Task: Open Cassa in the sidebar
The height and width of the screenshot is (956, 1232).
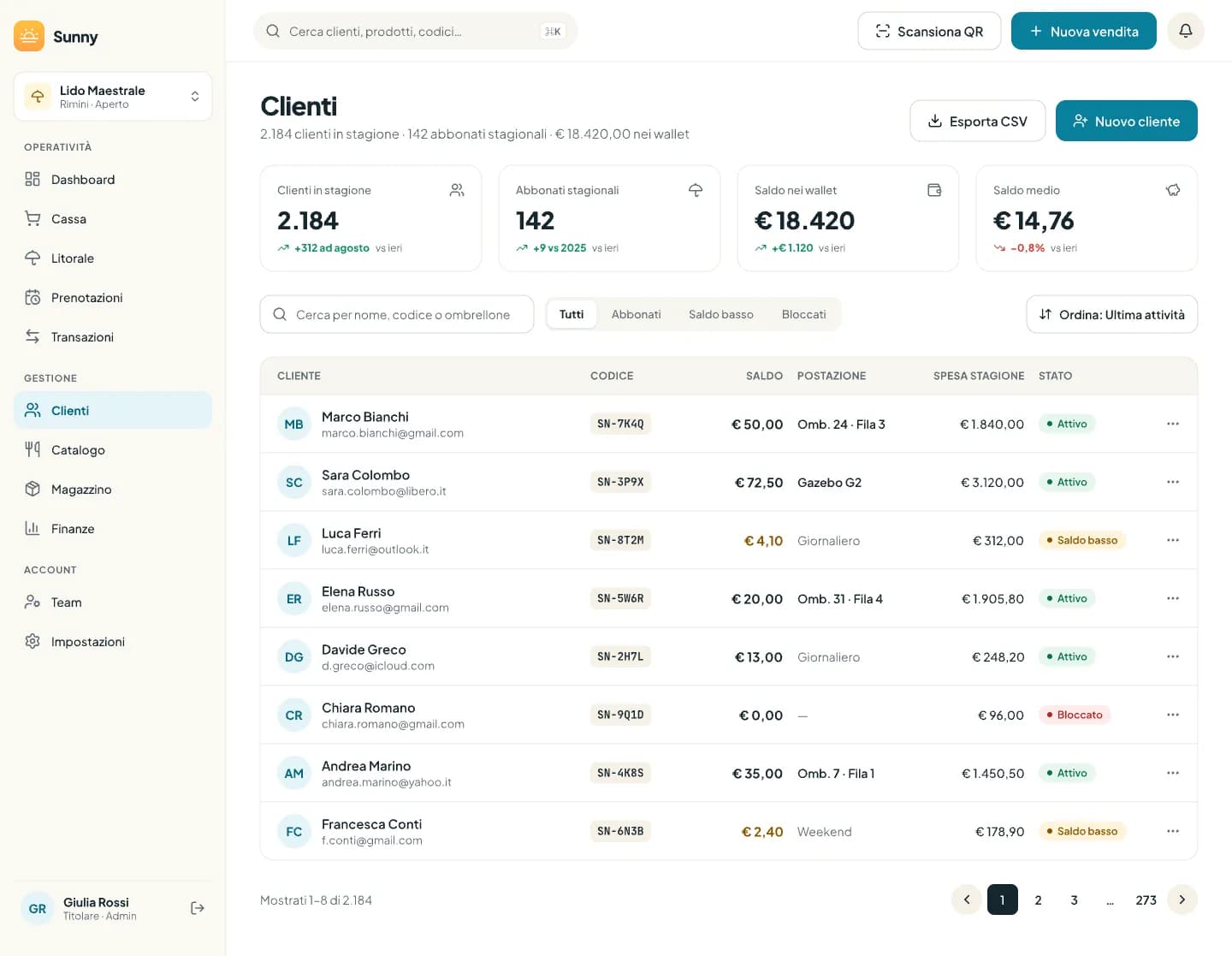Action: 113,218
